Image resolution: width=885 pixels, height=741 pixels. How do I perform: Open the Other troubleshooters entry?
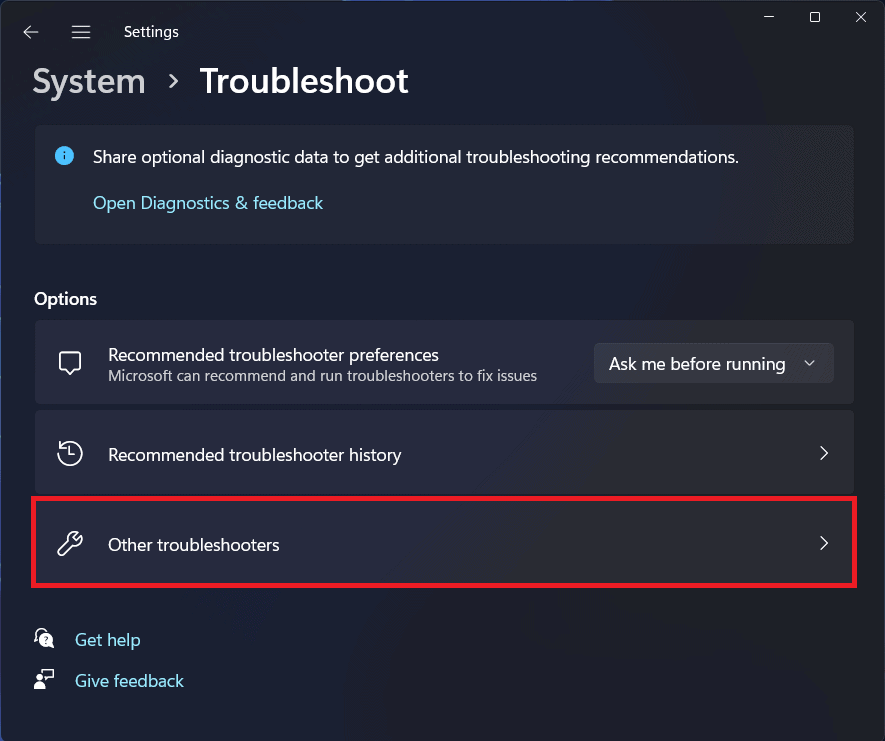194,545
